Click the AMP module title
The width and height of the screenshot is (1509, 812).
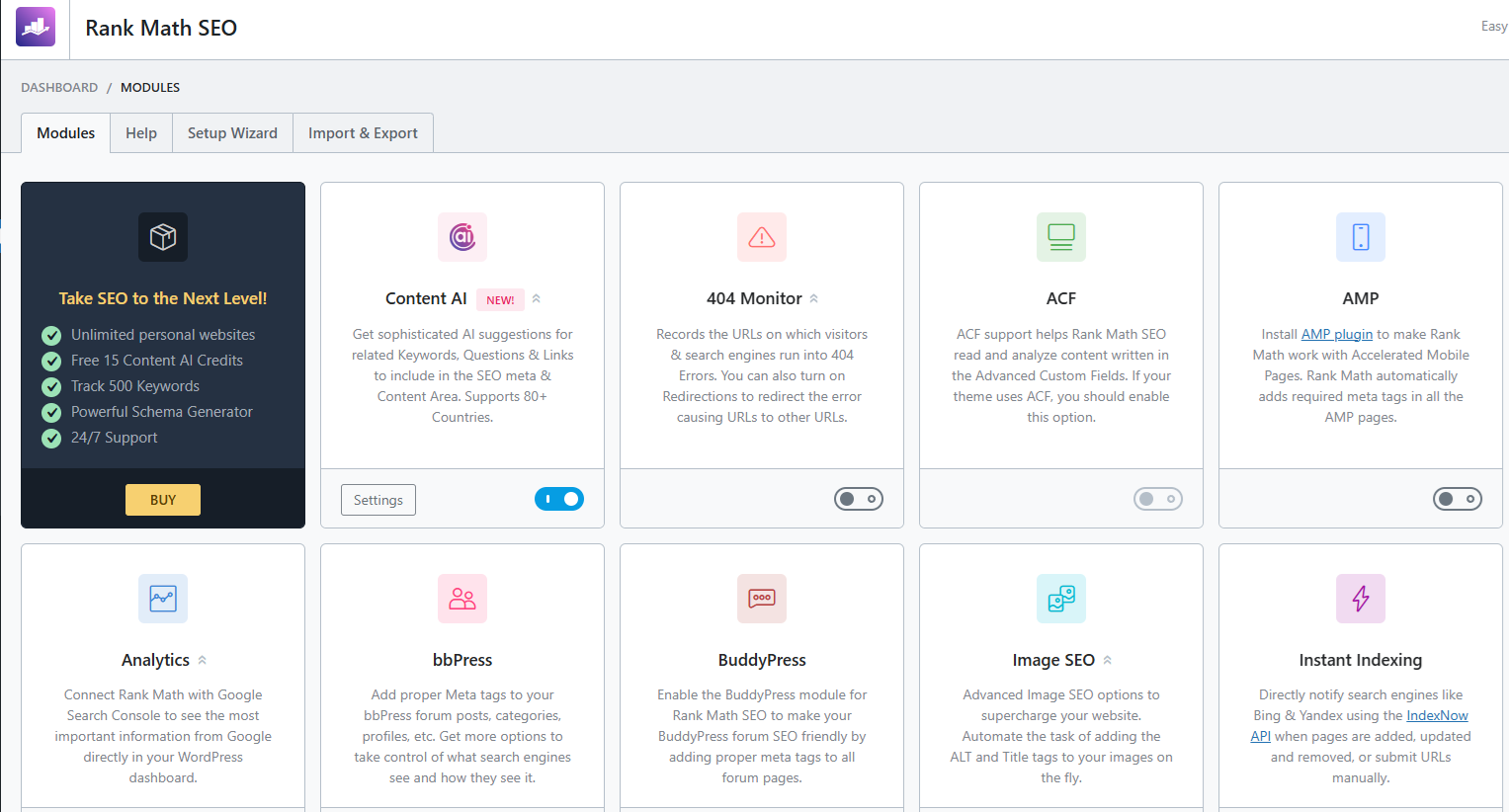point(1361,298)
